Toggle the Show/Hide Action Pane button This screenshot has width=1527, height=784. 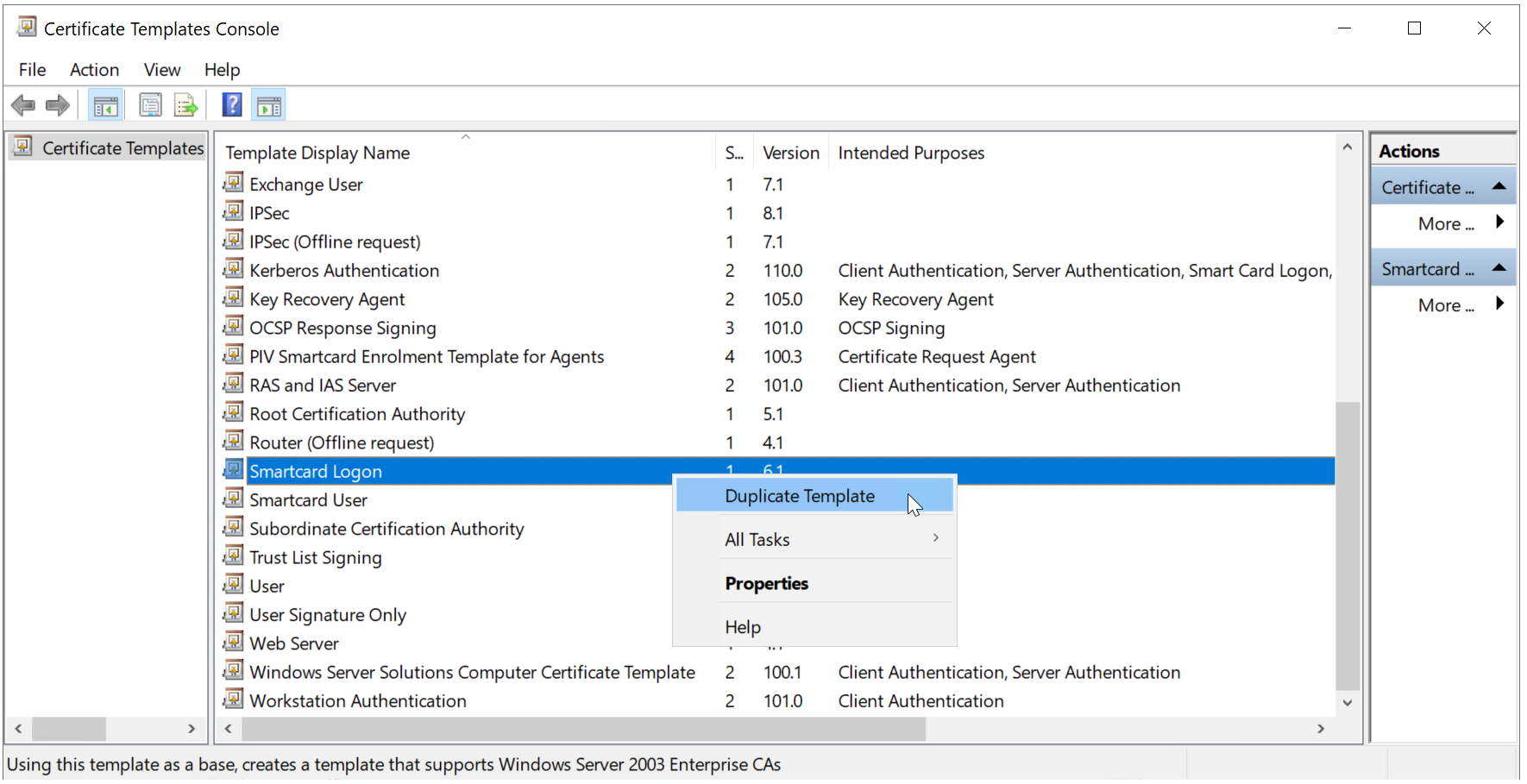click(x=269, y=106)
